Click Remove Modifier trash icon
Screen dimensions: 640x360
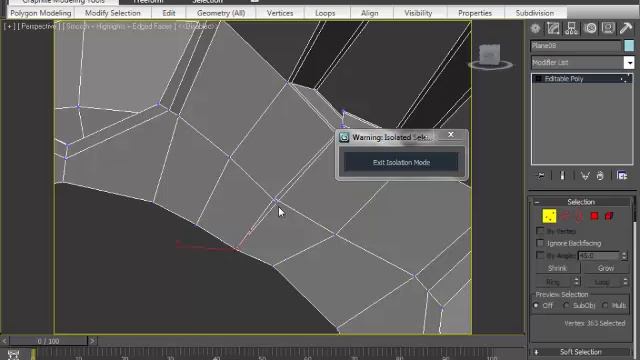[600, 176]
